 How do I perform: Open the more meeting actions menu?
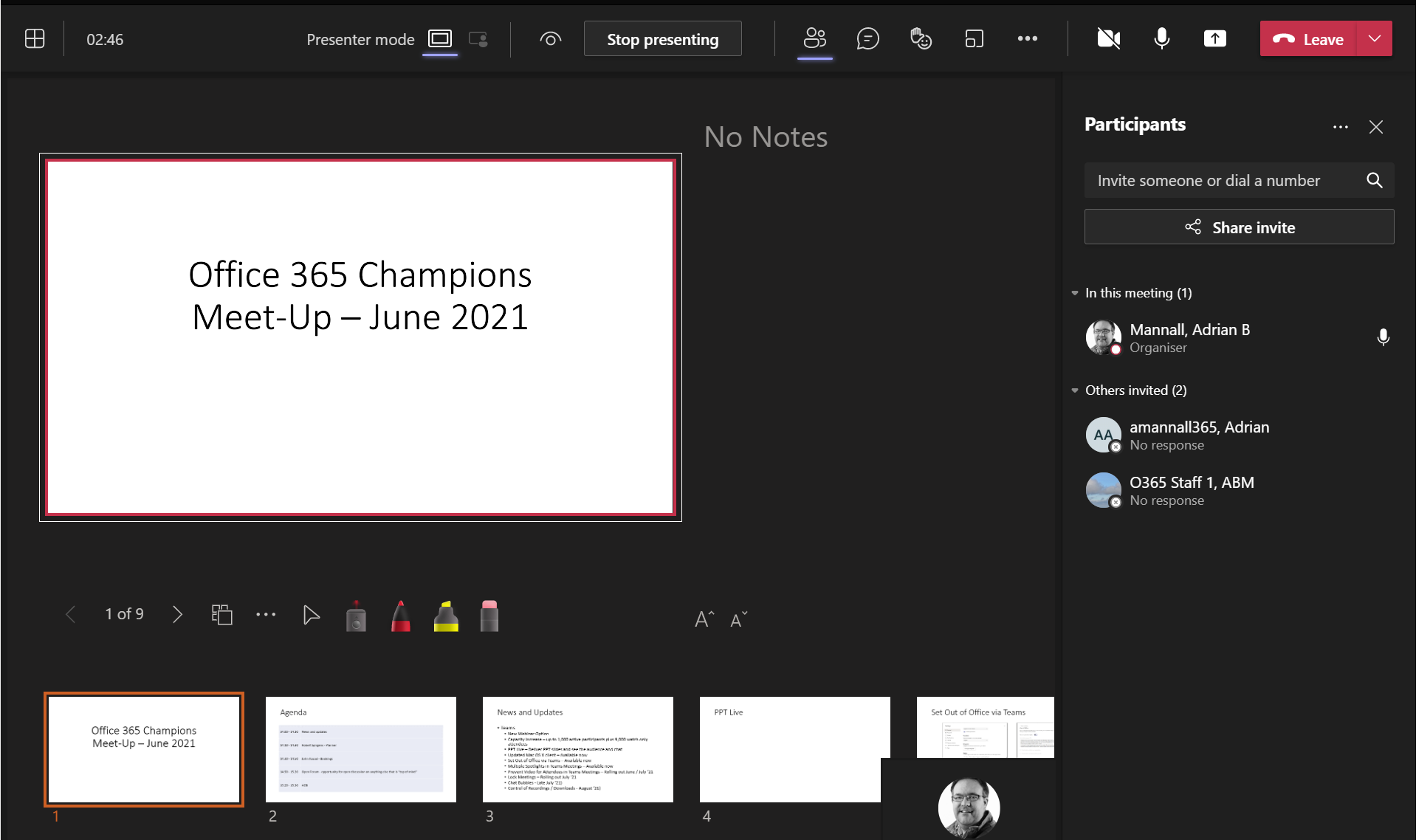1028,38
